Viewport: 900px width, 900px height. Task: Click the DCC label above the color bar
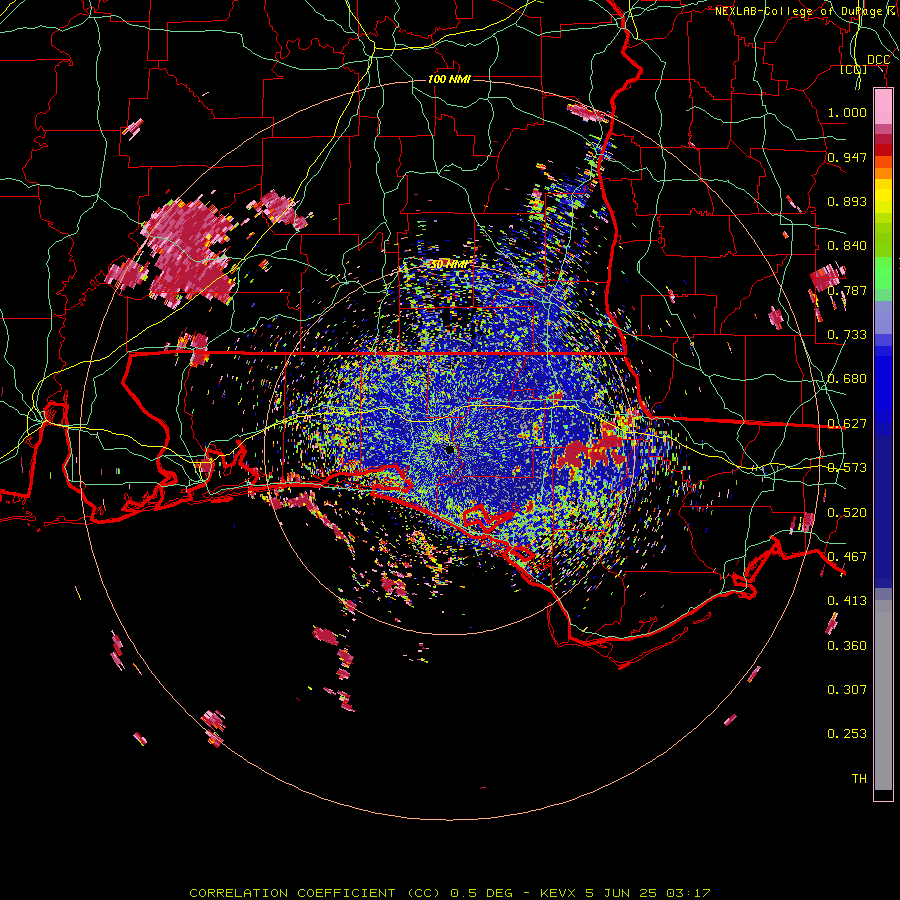click(x=878, y=60)
